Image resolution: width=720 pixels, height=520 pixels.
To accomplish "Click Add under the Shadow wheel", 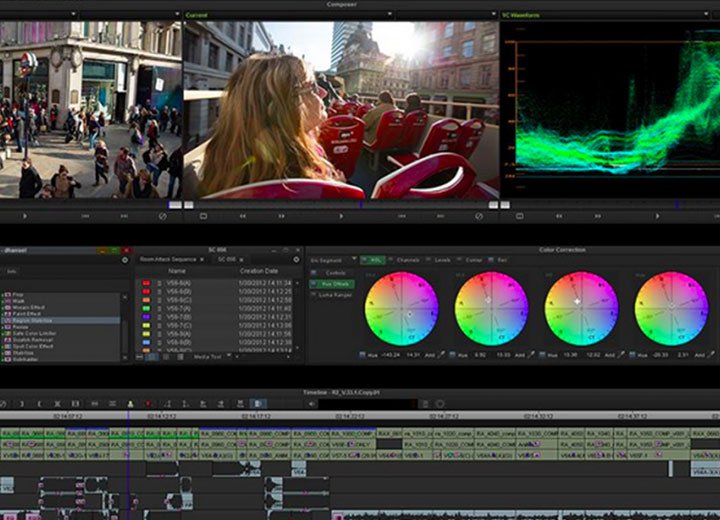I will pos(429,355).
